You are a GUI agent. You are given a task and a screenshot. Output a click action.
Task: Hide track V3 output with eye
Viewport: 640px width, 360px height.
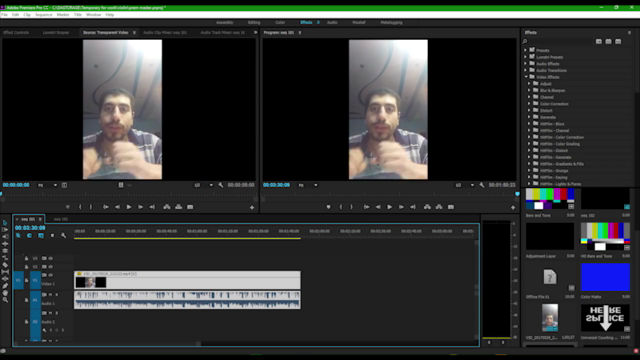(51, 258)
